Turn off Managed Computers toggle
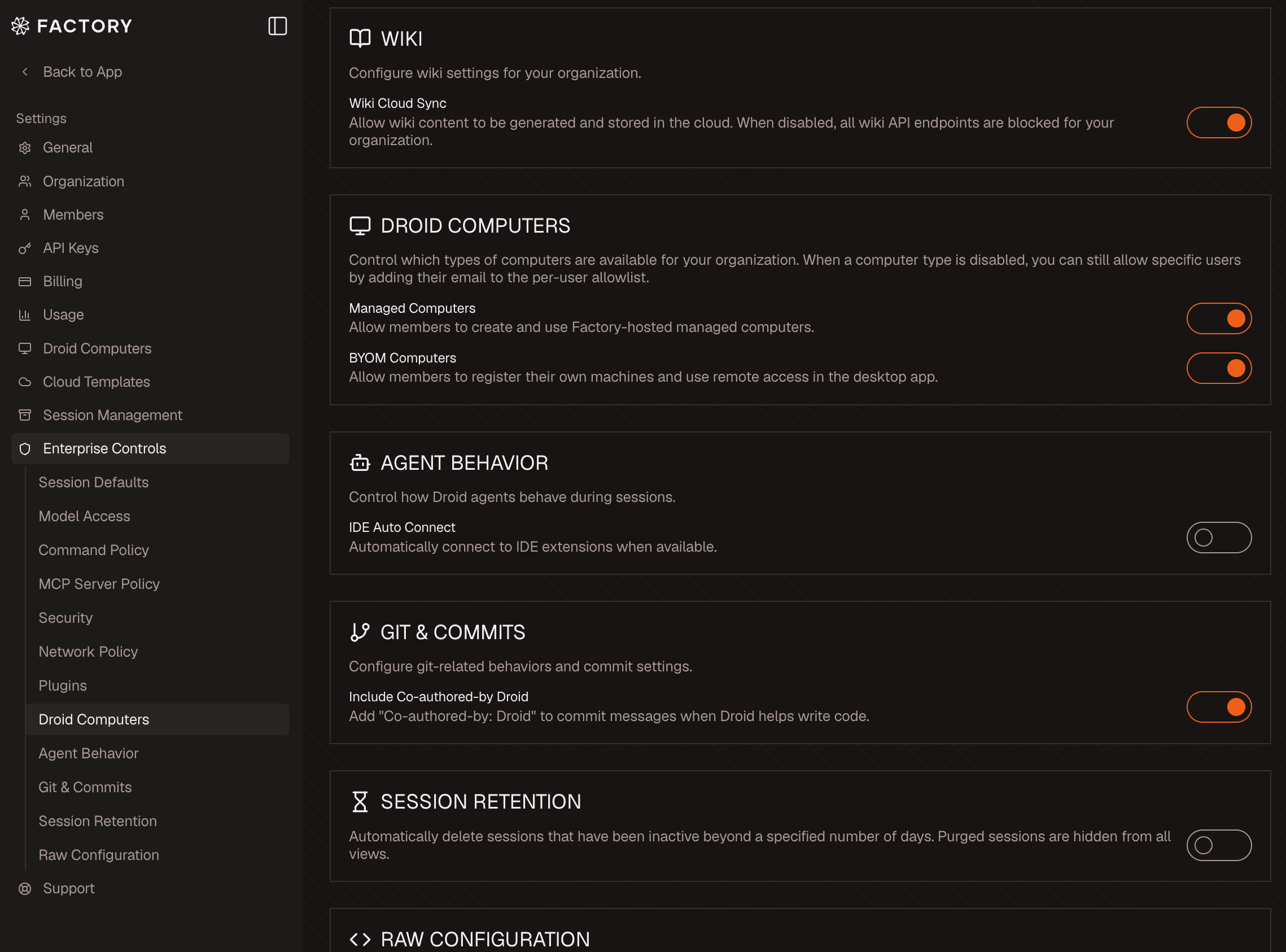Screen dimensions: 1286x952 pyautogui.click(x=1219, y=318)
